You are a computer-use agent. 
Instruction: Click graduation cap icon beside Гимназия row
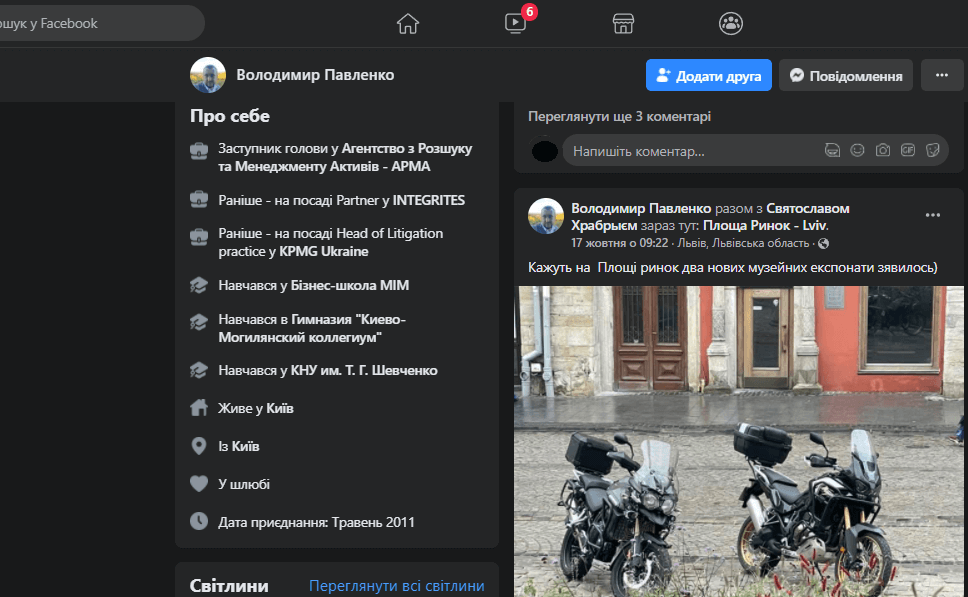(199, 321)
